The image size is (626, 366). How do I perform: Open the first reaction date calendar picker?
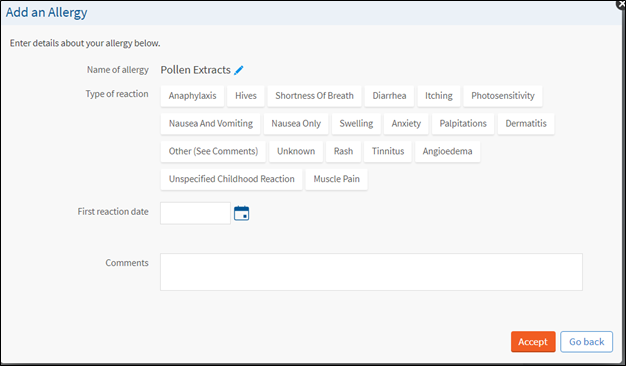tap(242, 213)
